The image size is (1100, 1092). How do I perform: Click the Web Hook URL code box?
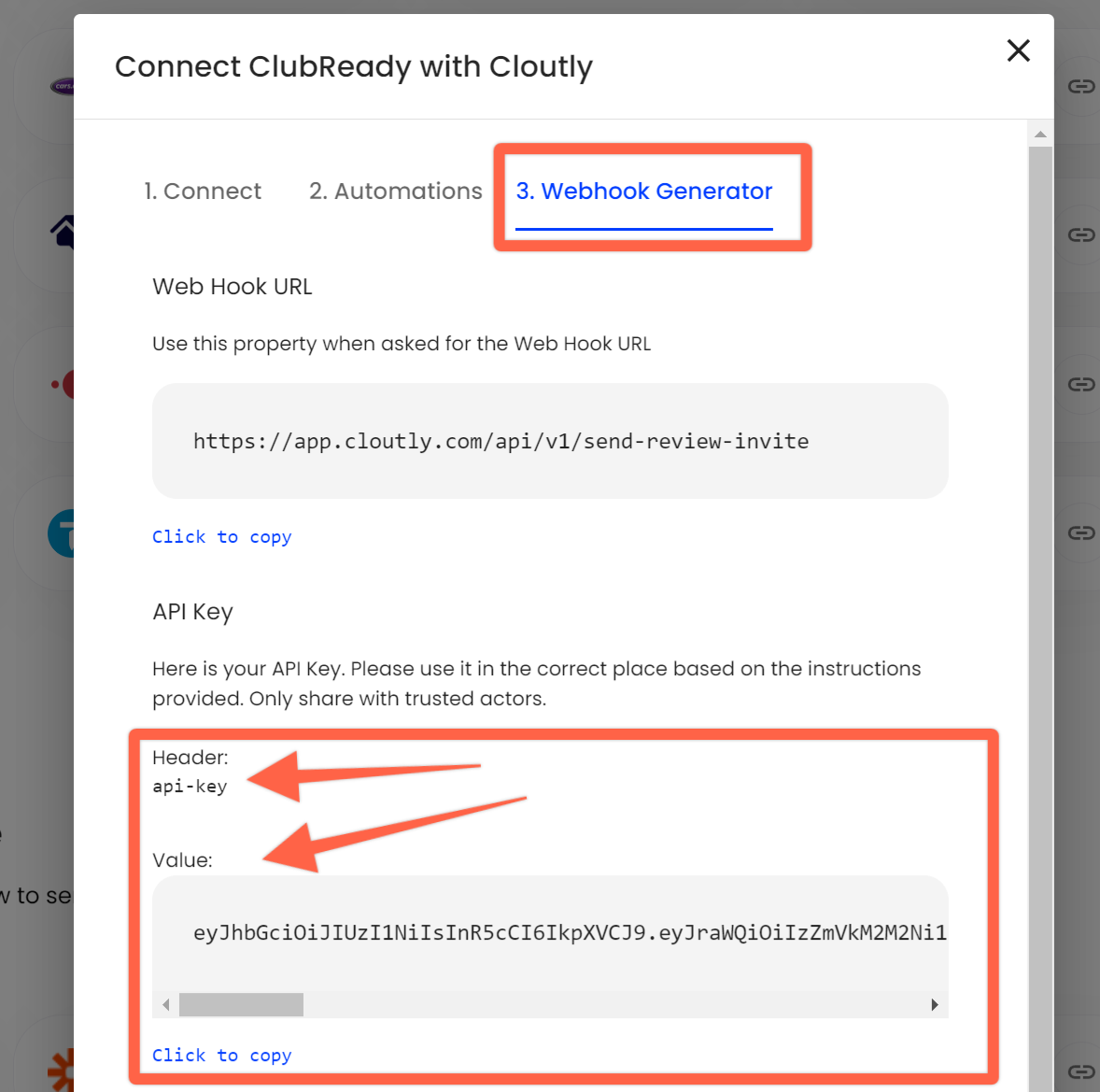click(x=550, y=441)
